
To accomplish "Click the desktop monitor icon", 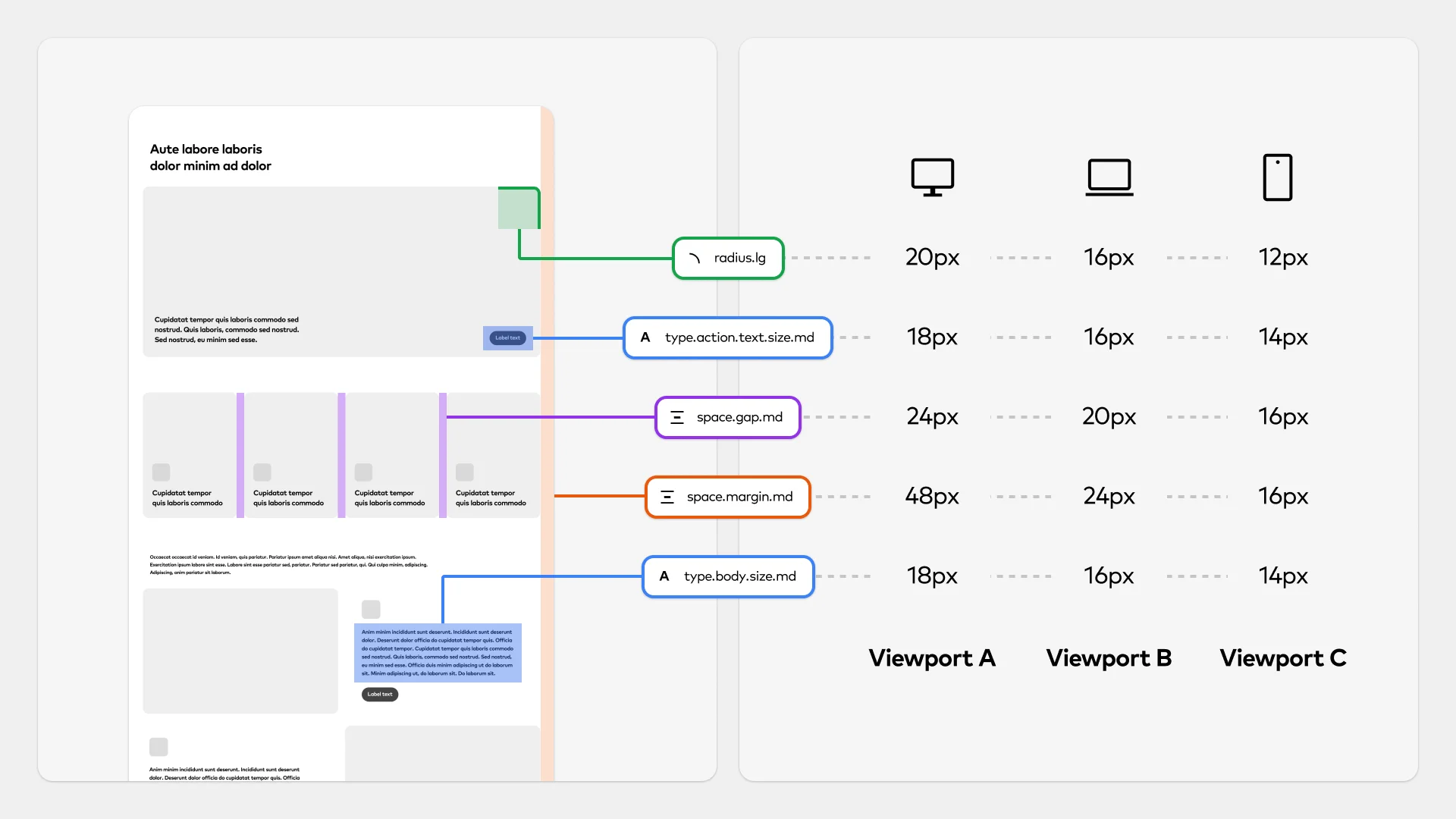I will (x=932, y=177).
